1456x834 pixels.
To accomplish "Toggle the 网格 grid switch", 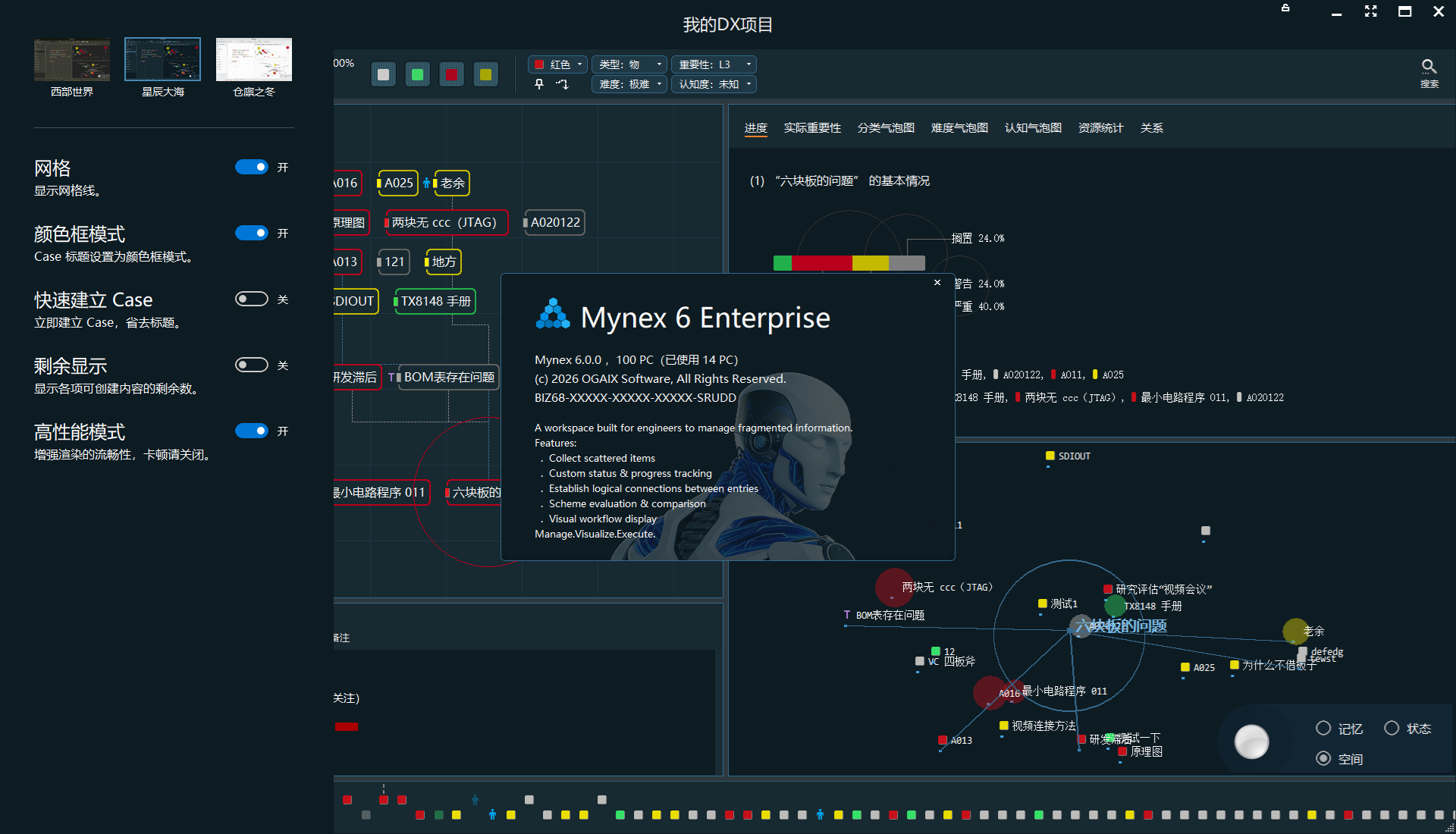I will pos(252,167).
